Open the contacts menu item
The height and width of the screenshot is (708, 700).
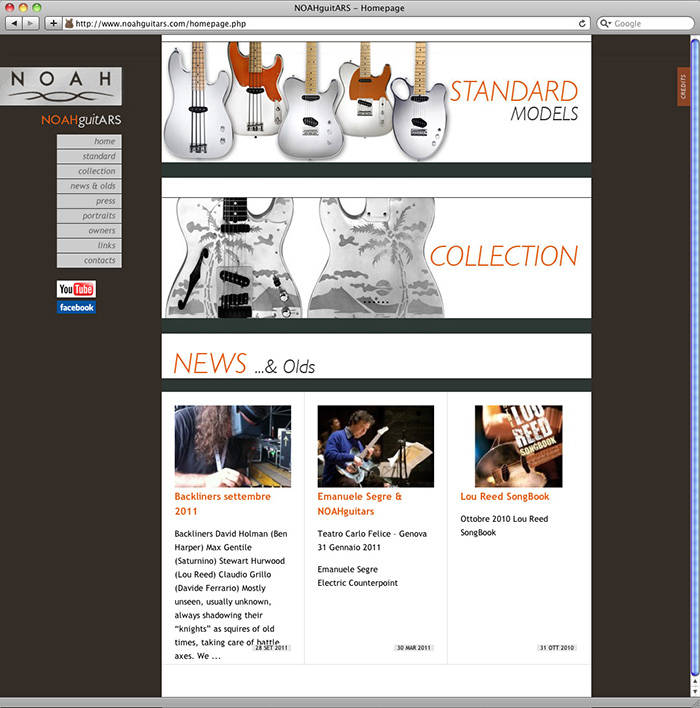click(x=89, y=261)
